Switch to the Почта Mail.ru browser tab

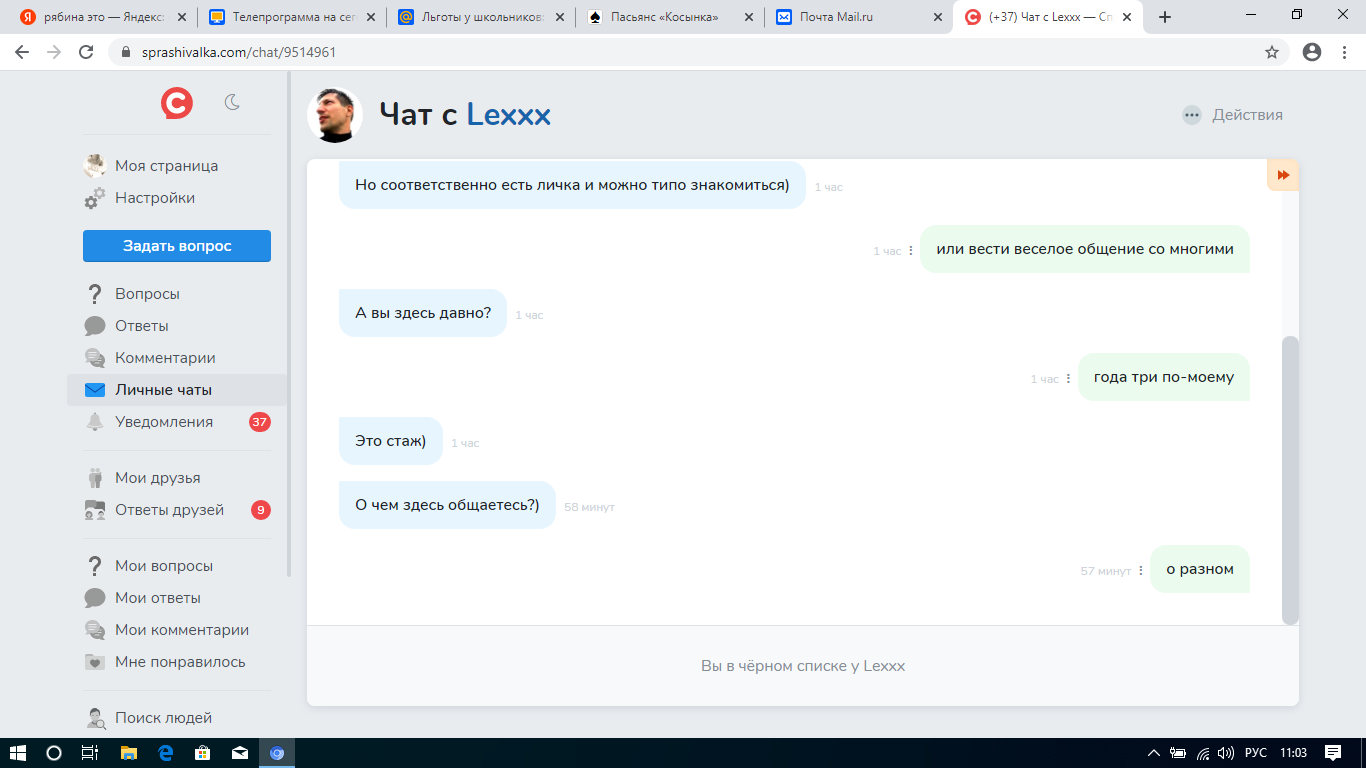pyautogui.click(x=858, y=17)
